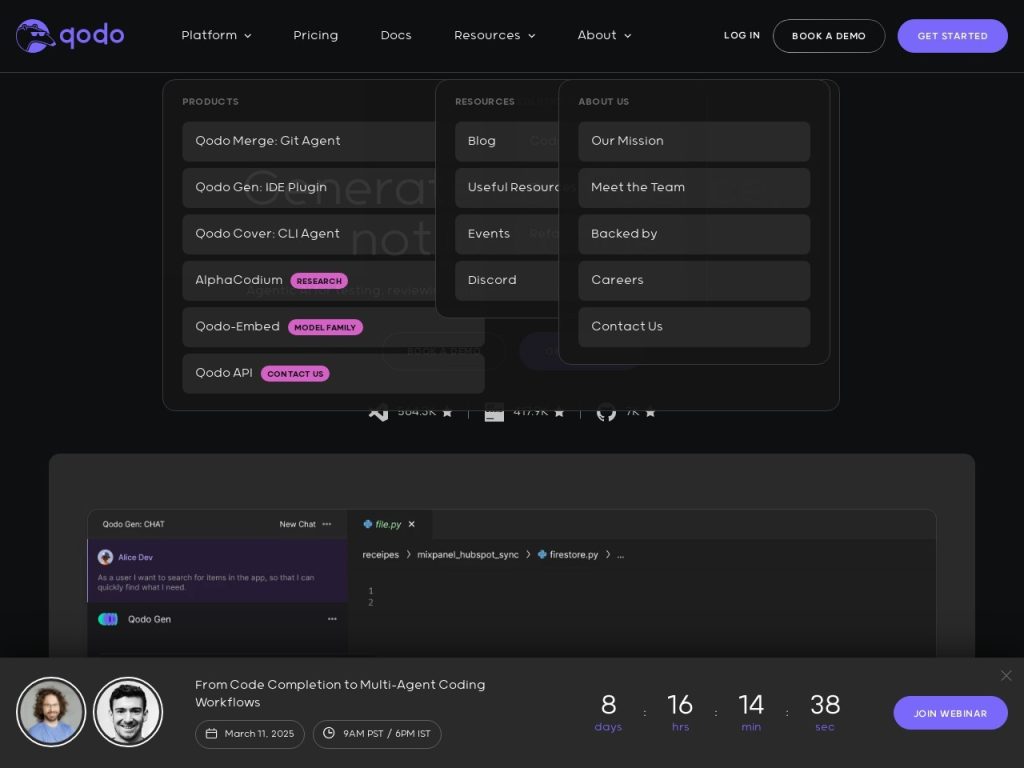
Task: Click the webinar title text
Action: (x=340, y=694)
